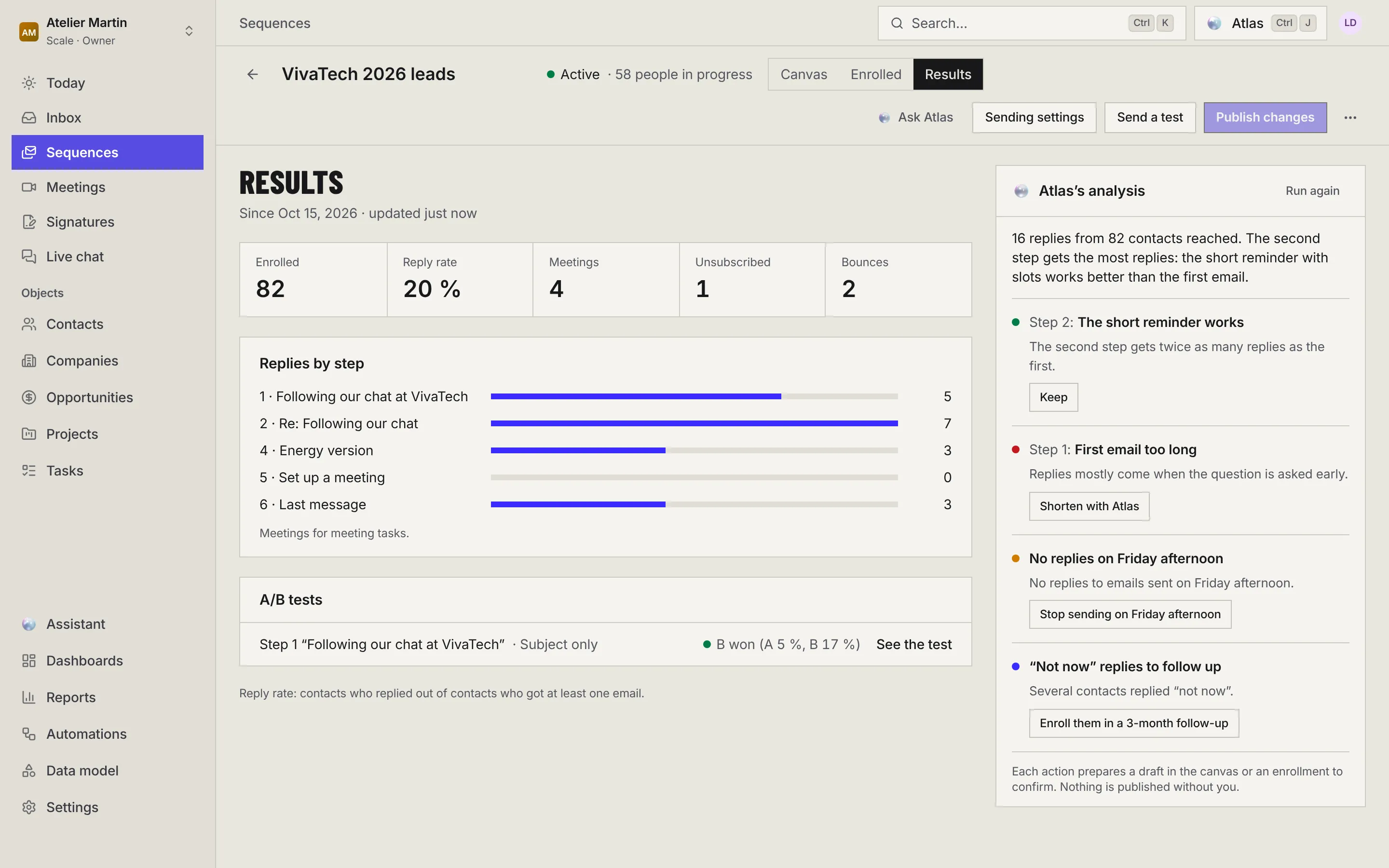Viewport: 1389px width, 868px height.
Task: Open the Tasks checklist icon
Action: coord(29,471)
